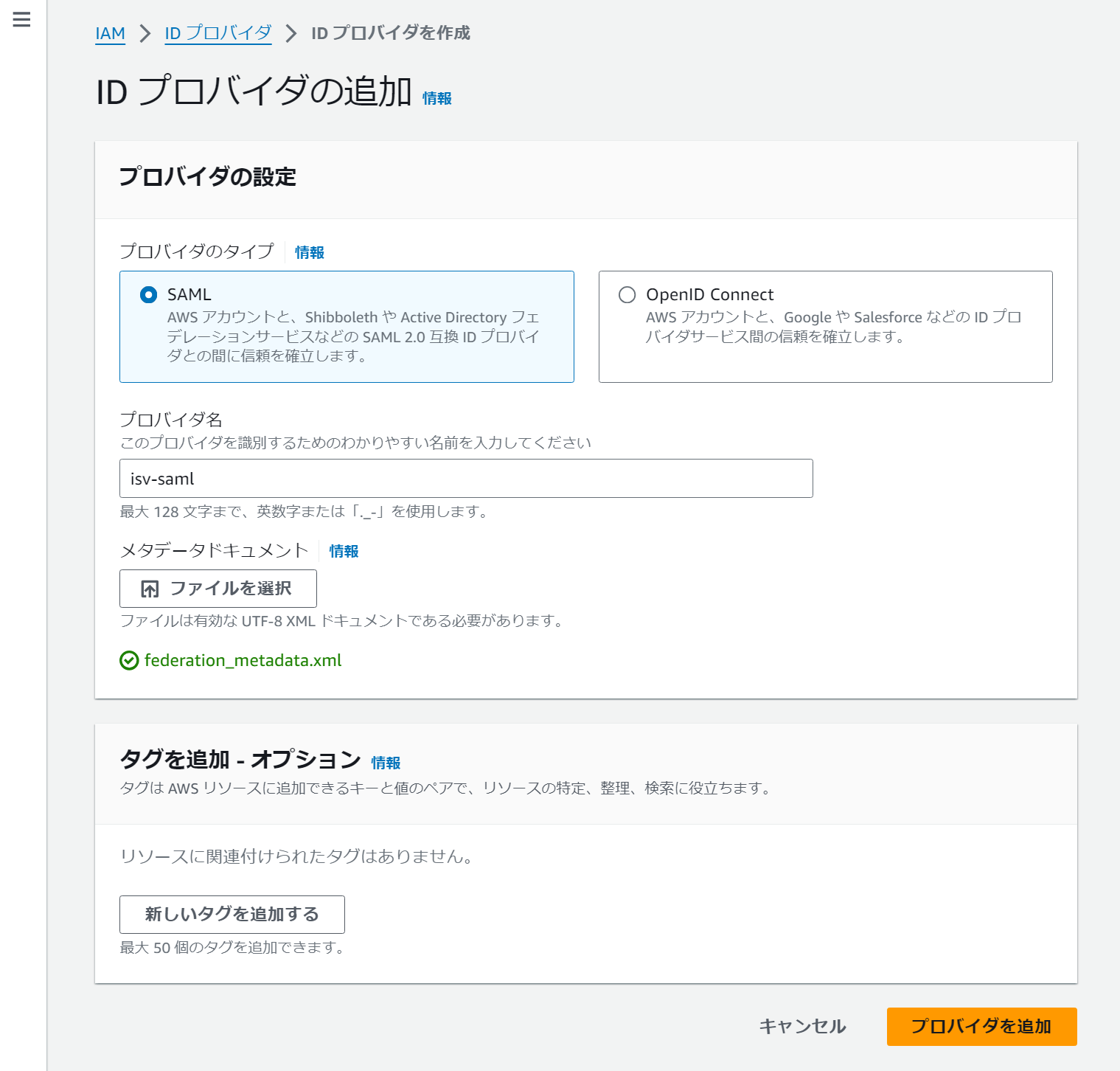1120x1071 pixels.
Task: Click the isv-saml provider name field
Action: pyautogui.click(x=466, y=478)
